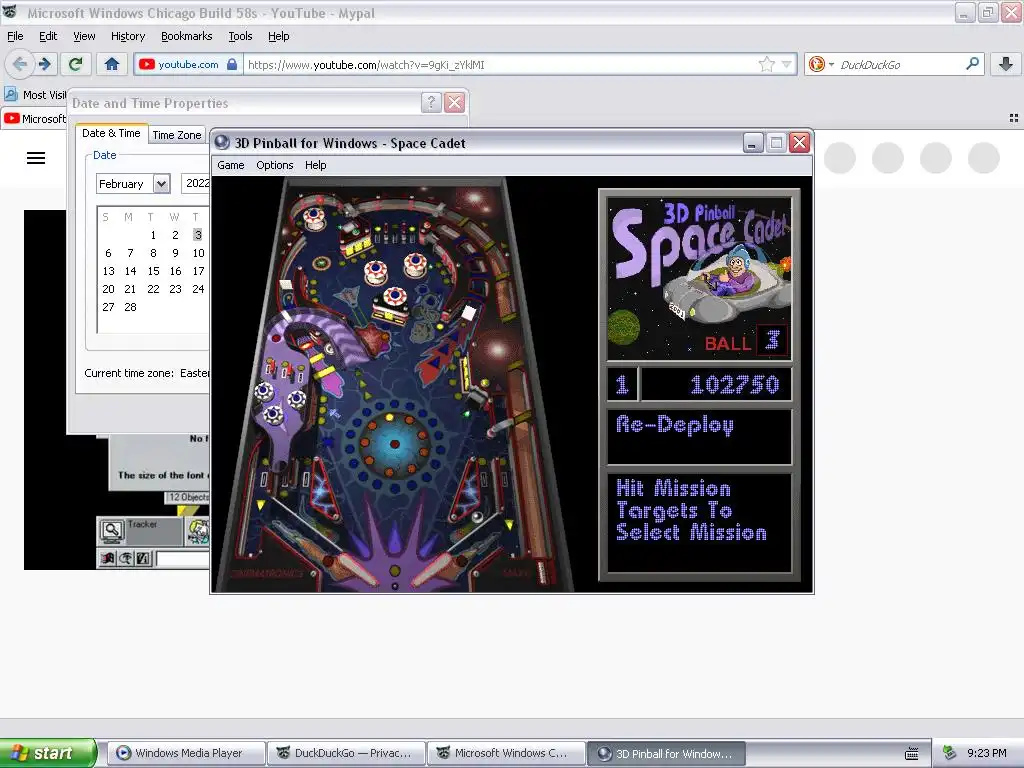The height and width of the screenshot is (768, 1024).
Task: Click the 9:23 PM system clock
Action: 987,753
